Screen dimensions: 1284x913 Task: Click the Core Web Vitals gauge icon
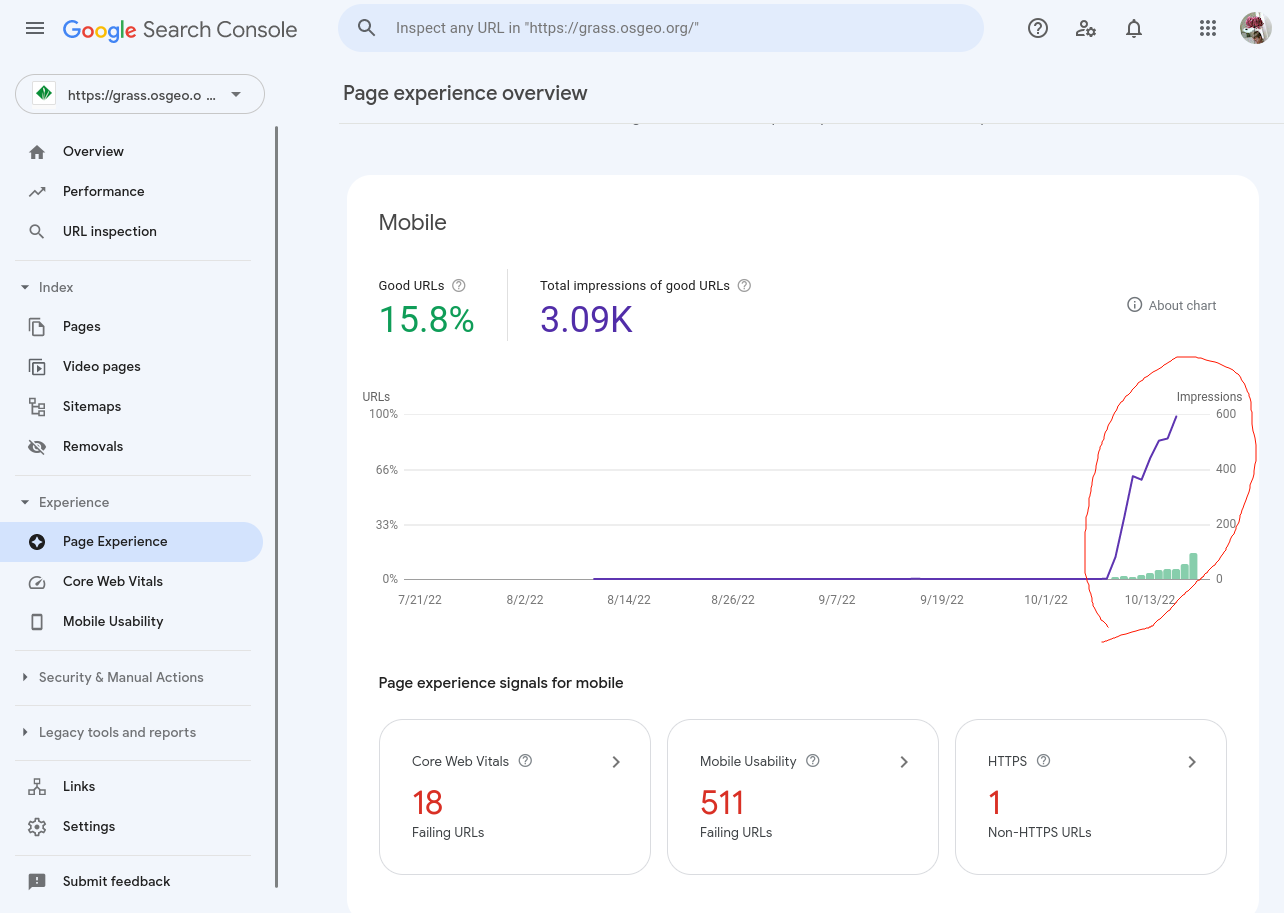[37, 582]
